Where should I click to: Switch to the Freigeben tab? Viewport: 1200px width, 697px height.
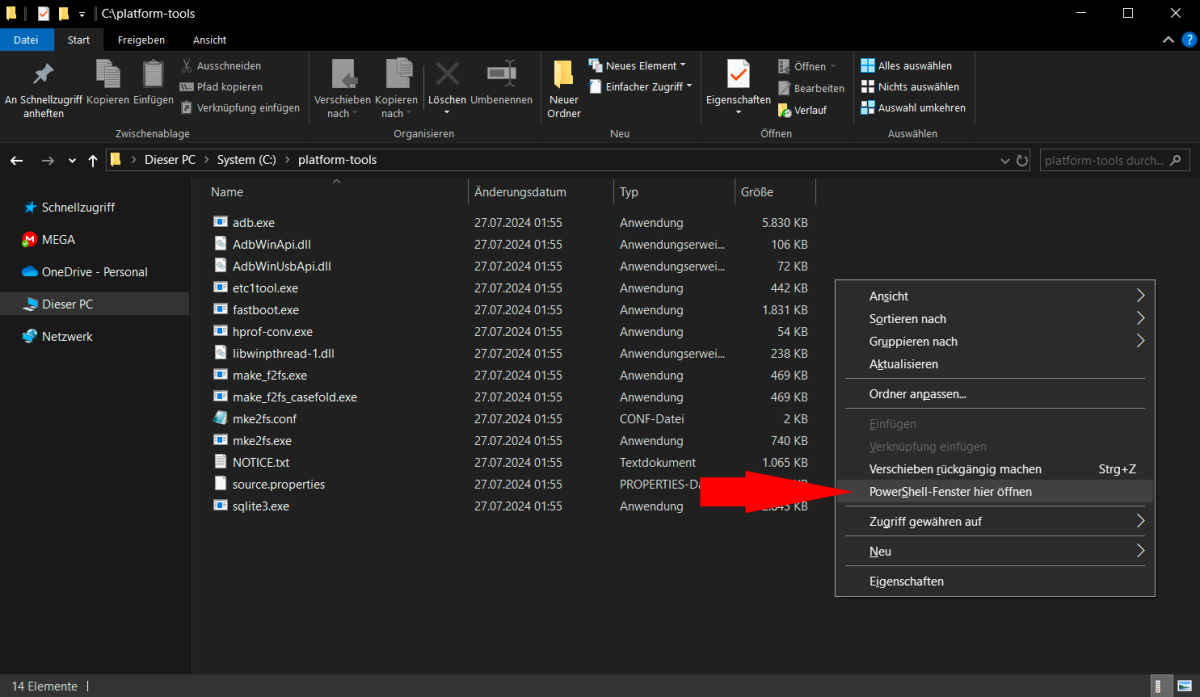coord(141,40)
